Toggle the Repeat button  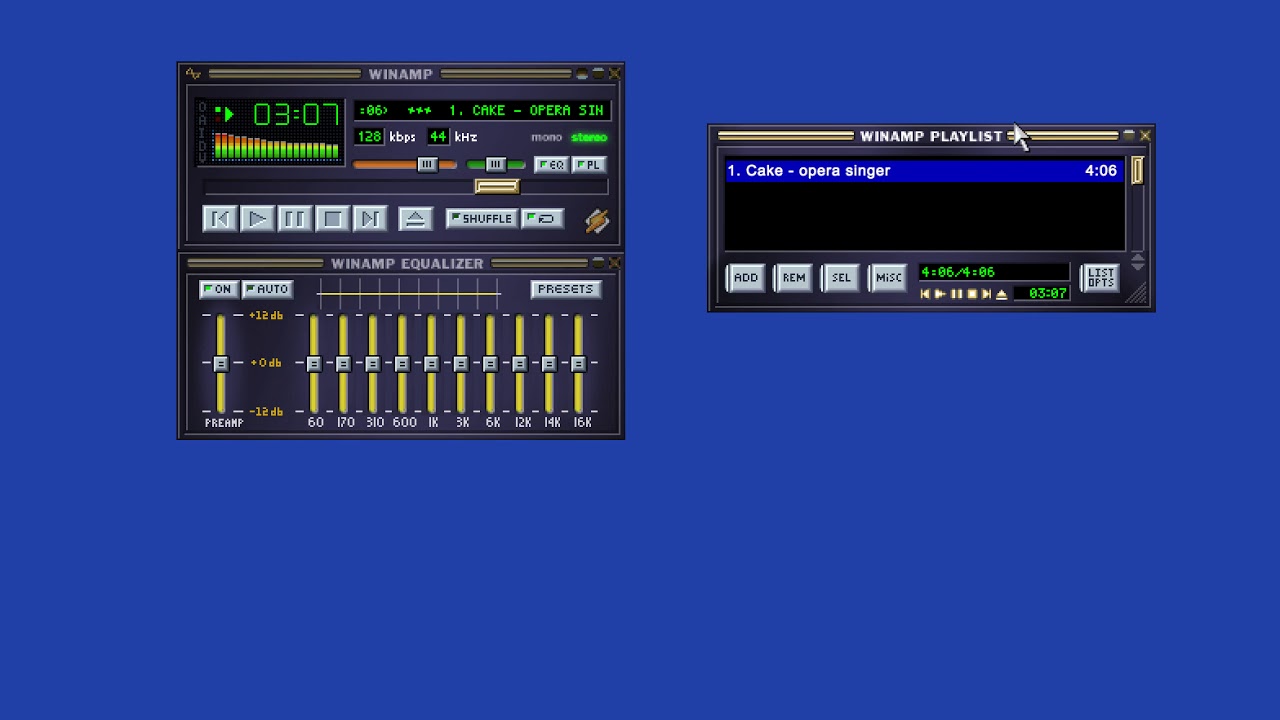tap(543, 219)
